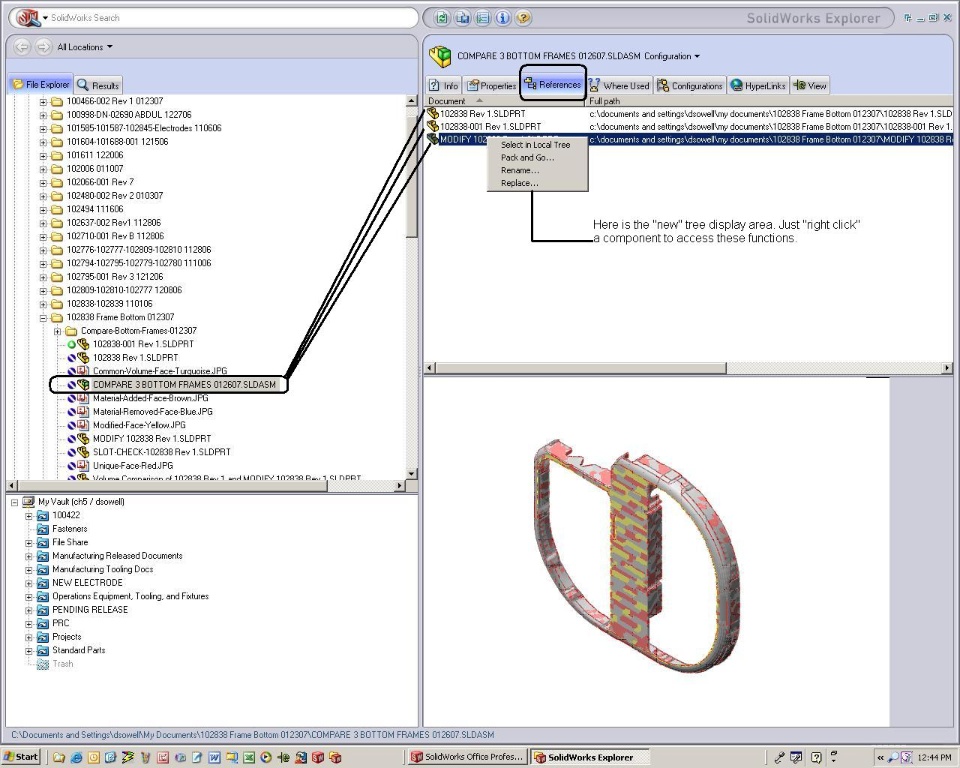Launch Microsoft Excel from the quick launch bar

[x=249, y=758]
